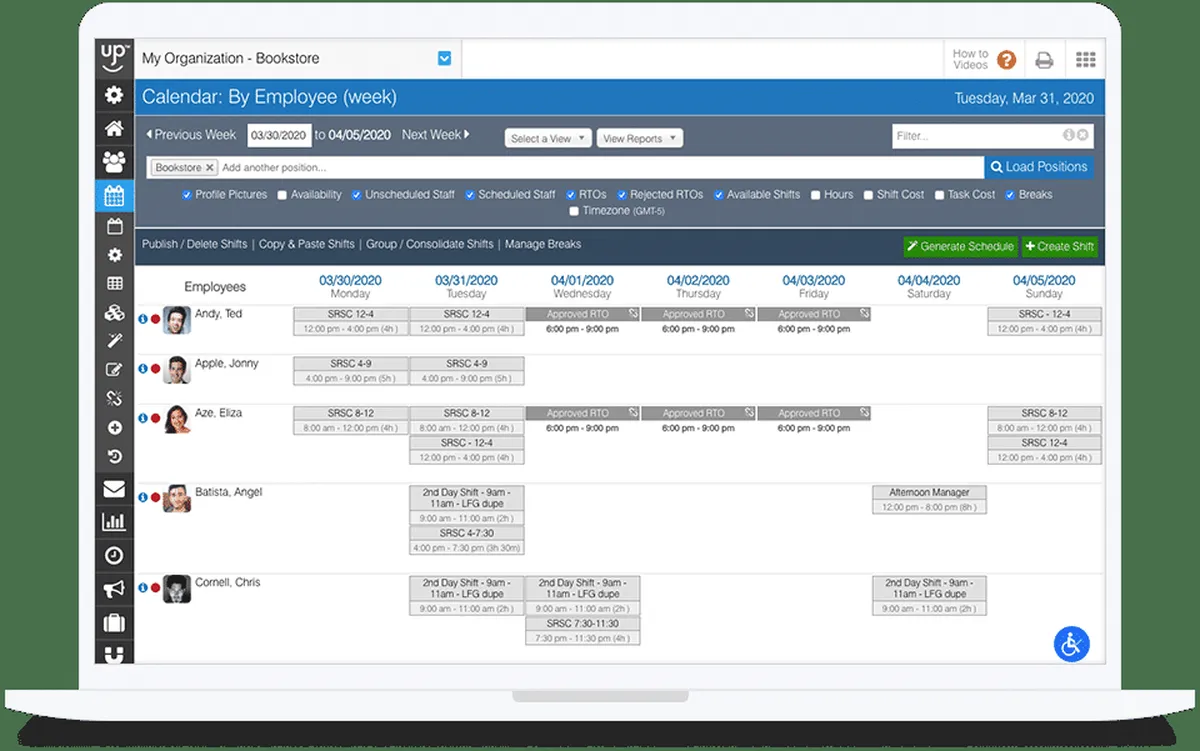Screen dimensions: 1200x751
Task: Open Publish / Delete Shifts menu
Action: coord(194,244)
